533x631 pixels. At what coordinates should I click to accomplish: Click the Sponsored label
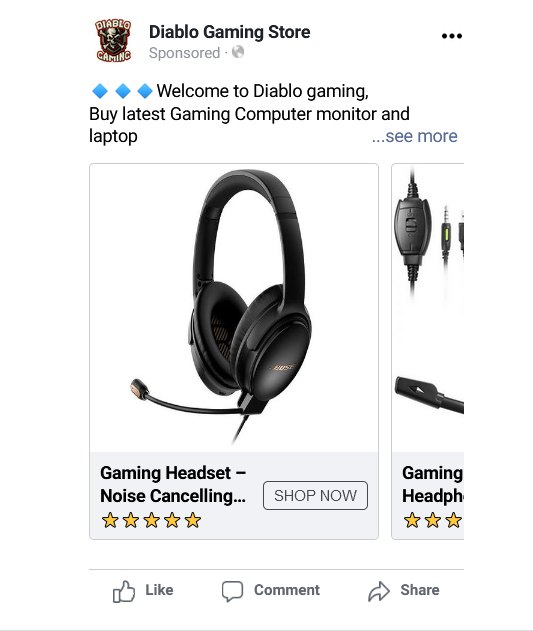click(184, 53)
